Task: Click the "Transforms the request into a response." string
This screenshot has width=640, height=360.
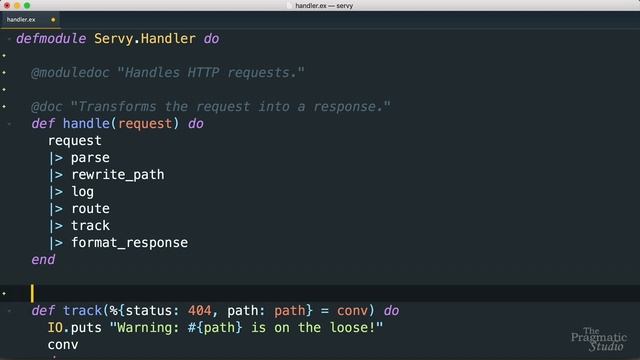Action: pyautogui.click(x=230, y=107)
